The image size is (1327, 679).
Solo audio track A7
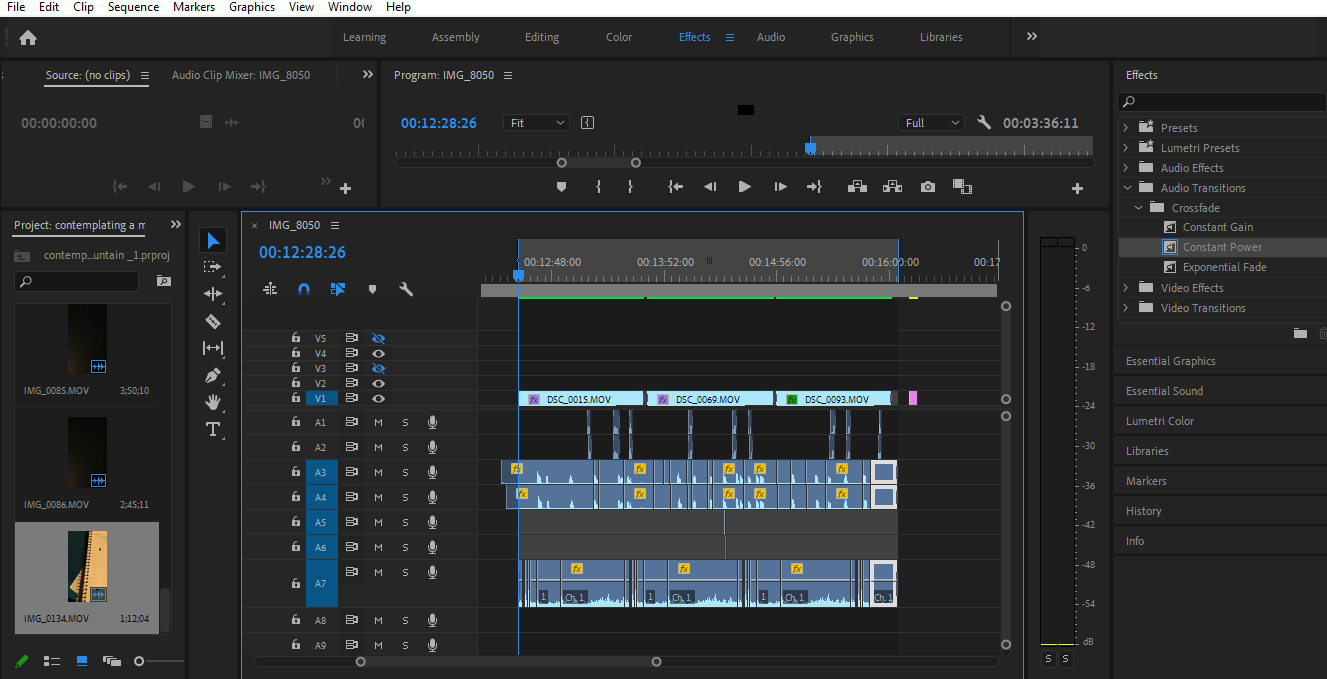pyautogui.click(x=405, y=573)
